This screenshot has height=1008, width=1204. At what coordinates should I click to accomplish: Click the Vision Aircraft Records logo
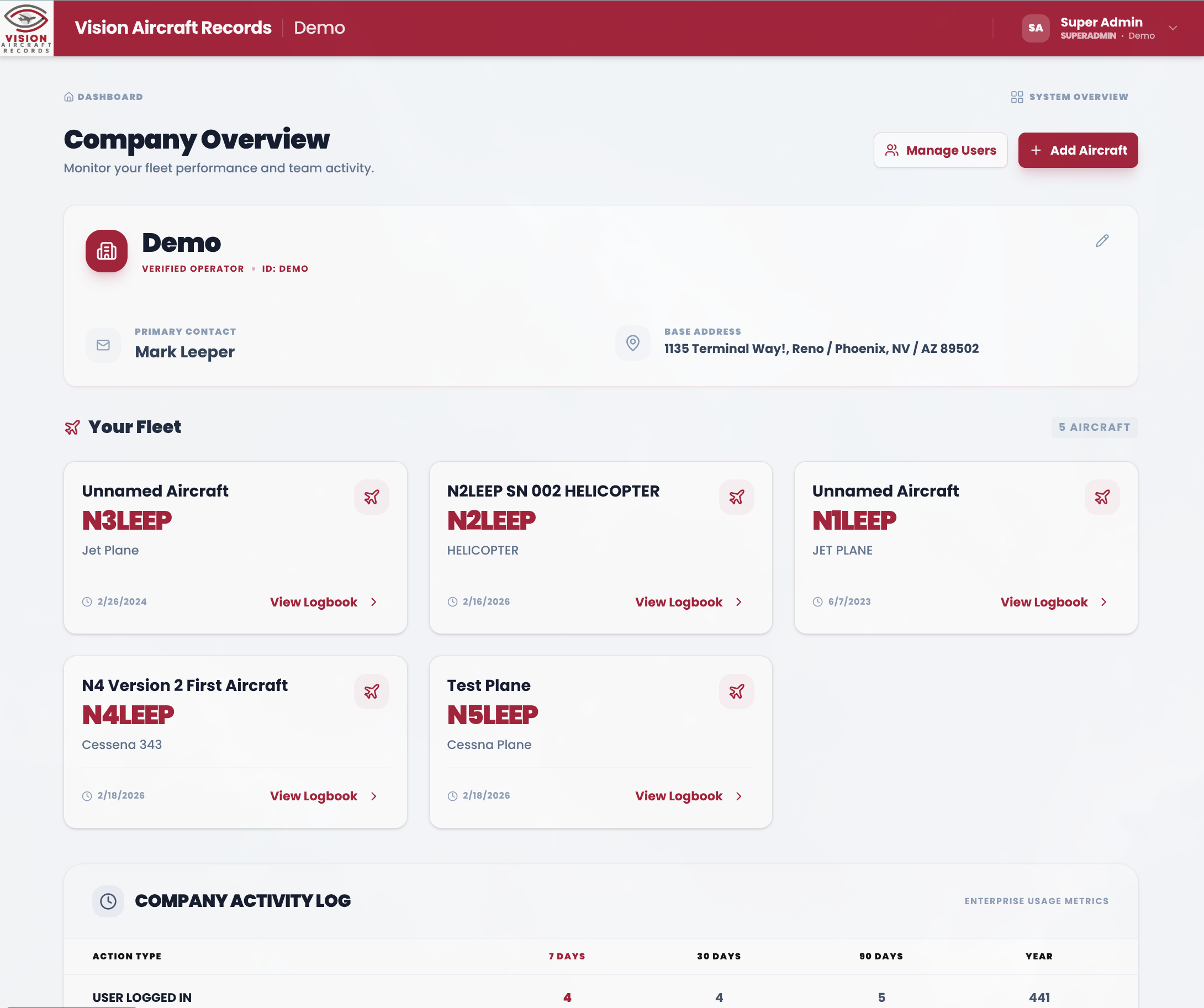(27, 28)
